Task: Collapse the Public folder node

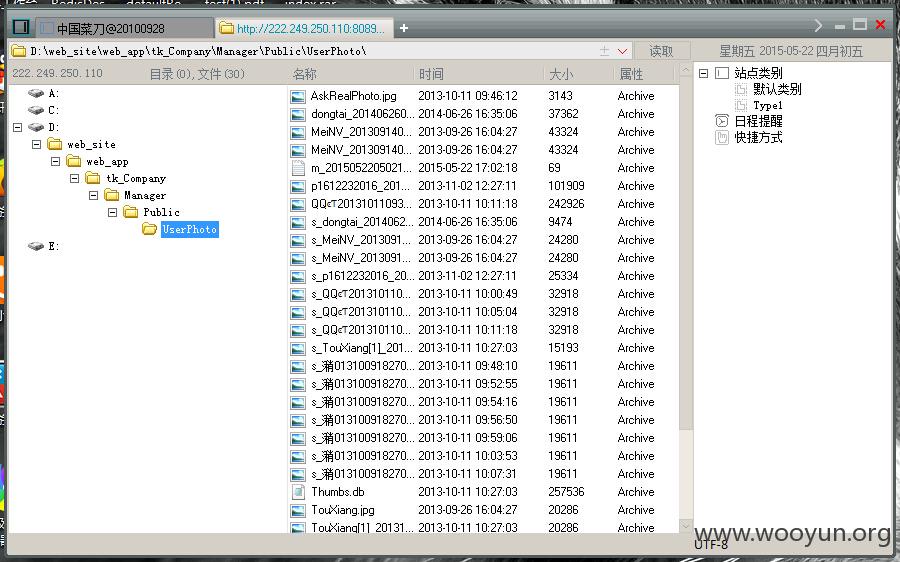Action: [x=112, y=212]
